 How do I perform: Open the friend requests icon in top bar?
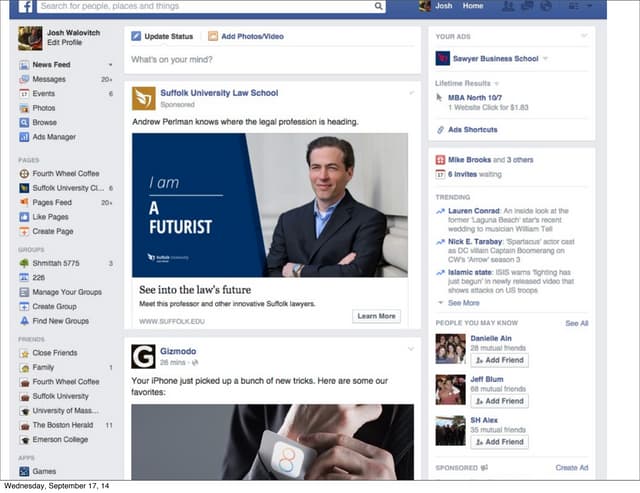pos(508,6)
